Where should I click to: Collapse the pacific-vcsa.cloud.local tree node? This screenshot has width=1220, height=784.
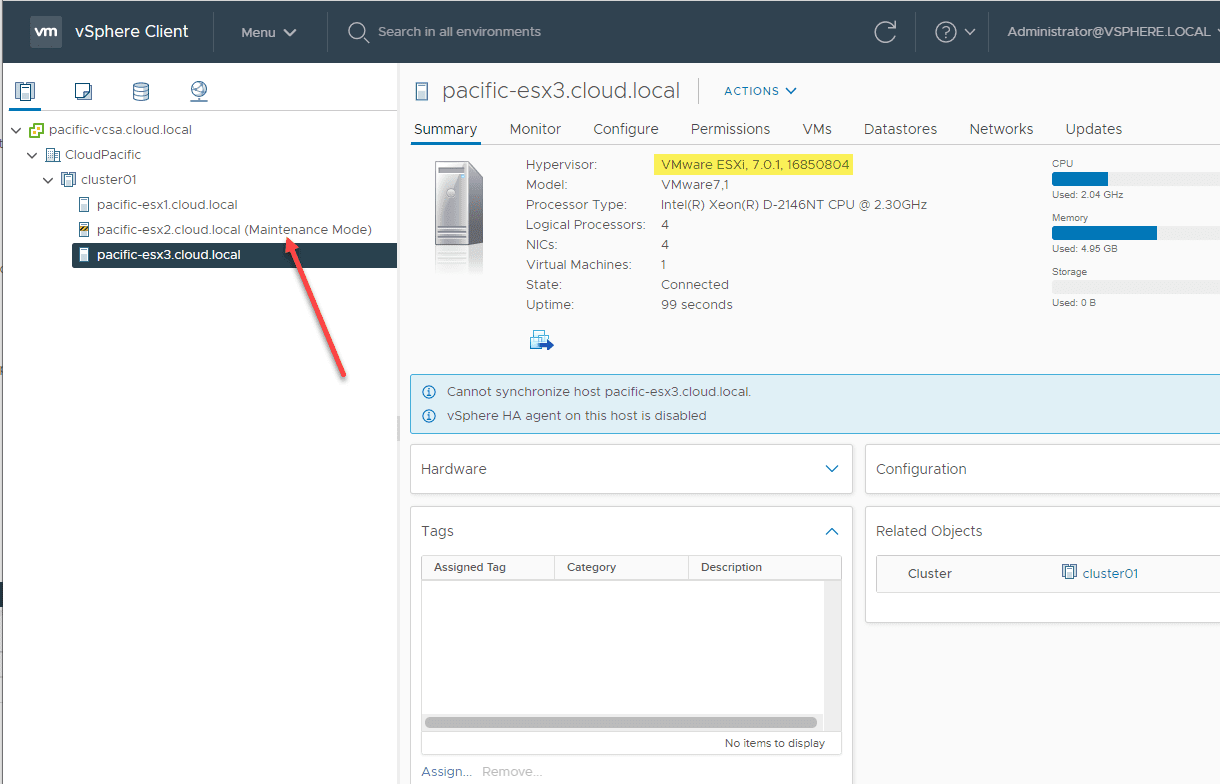coord(17,130)
